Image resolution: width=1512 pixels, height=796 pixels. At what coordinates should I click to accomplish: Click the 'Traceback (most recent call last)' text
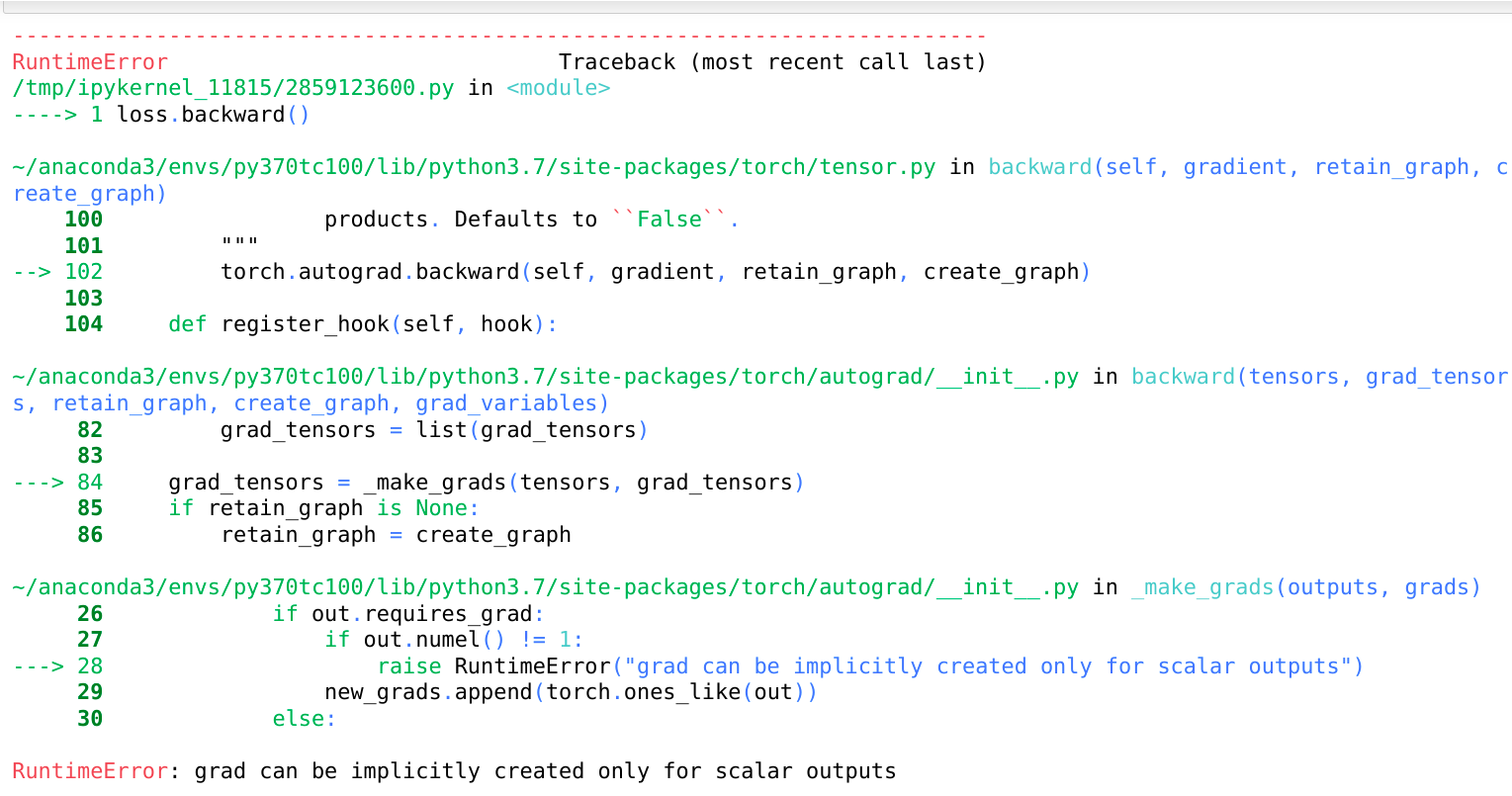click(772, 62)
